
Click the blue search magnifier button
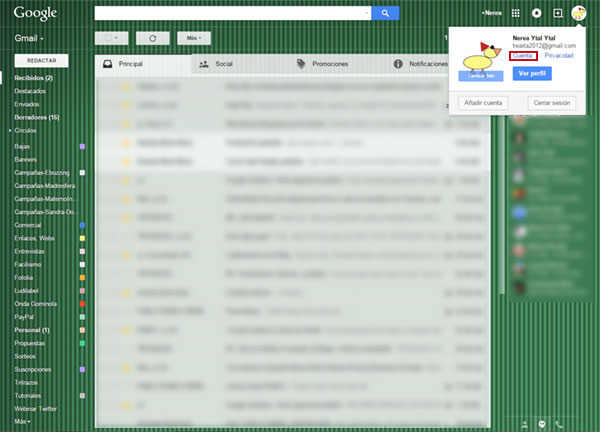click(x=385, y=13)
